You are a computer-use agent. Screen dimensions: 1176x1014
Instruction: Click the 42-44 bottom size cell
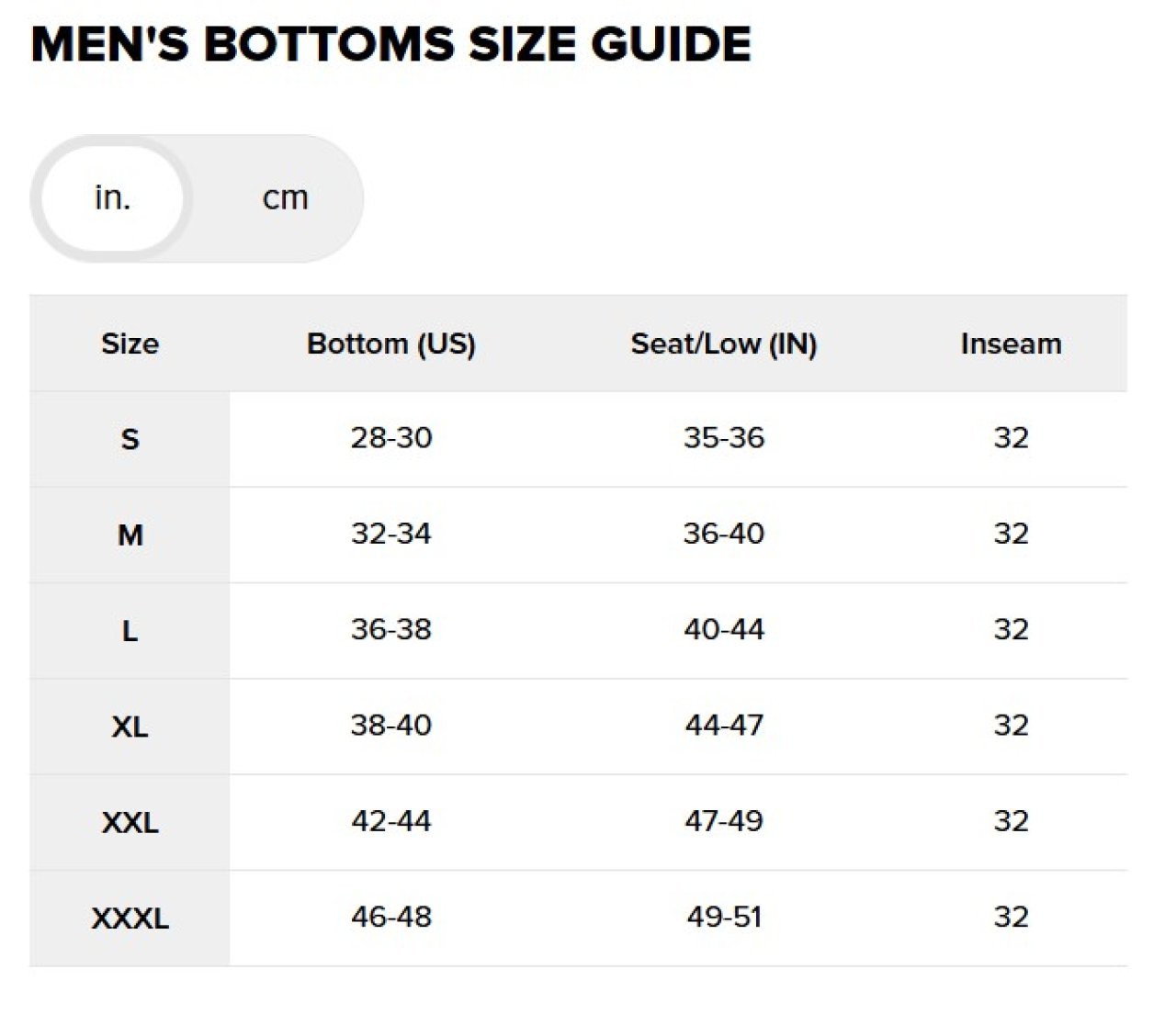390,821
